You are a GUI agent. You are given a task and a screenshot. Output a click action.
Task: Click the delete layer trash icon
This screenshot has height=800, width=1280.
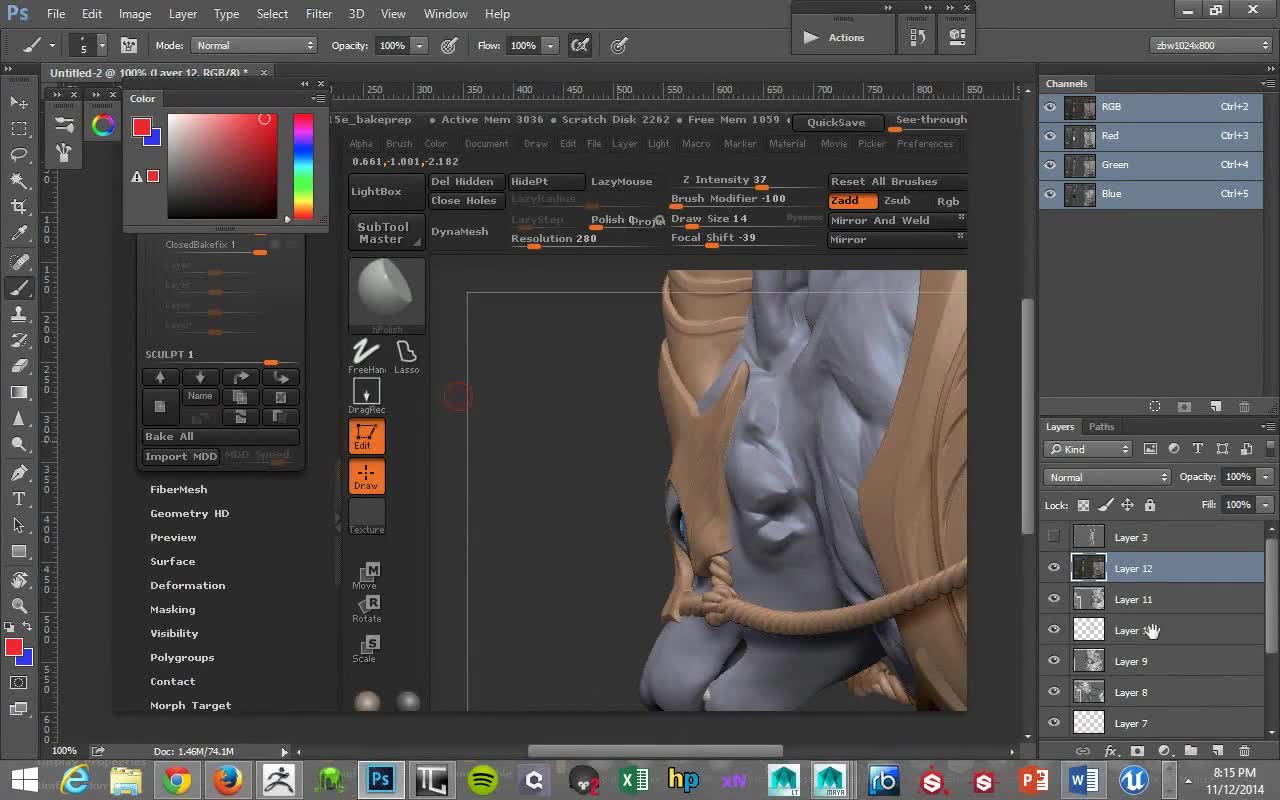pyautogui.click(x=1244, y=750)
